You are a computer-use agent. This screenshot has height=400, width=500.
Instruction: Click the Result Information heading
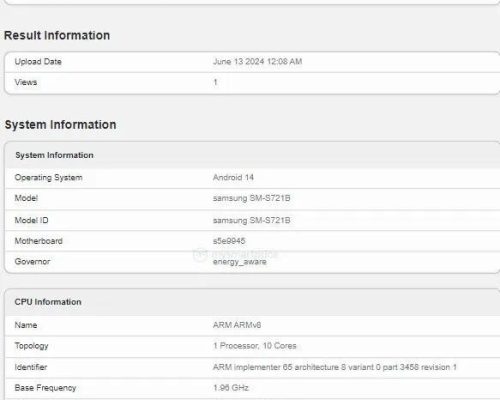click(x=57, y=35)
